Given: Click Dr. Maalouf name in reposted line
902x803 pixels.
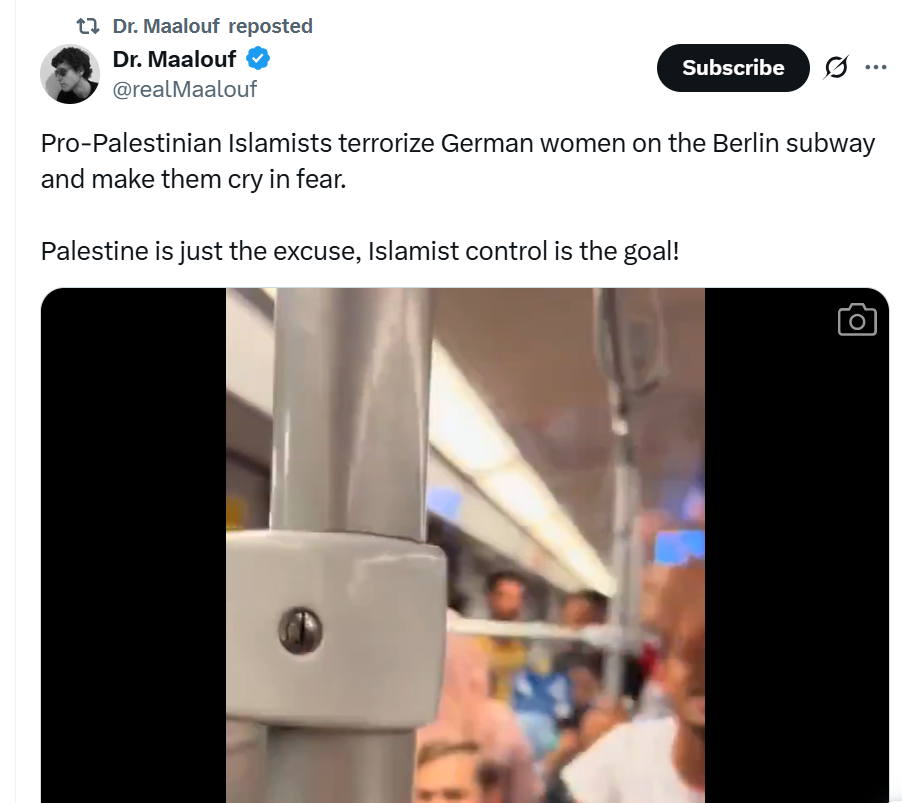Looking at the screenshot, I should [166, 26].
